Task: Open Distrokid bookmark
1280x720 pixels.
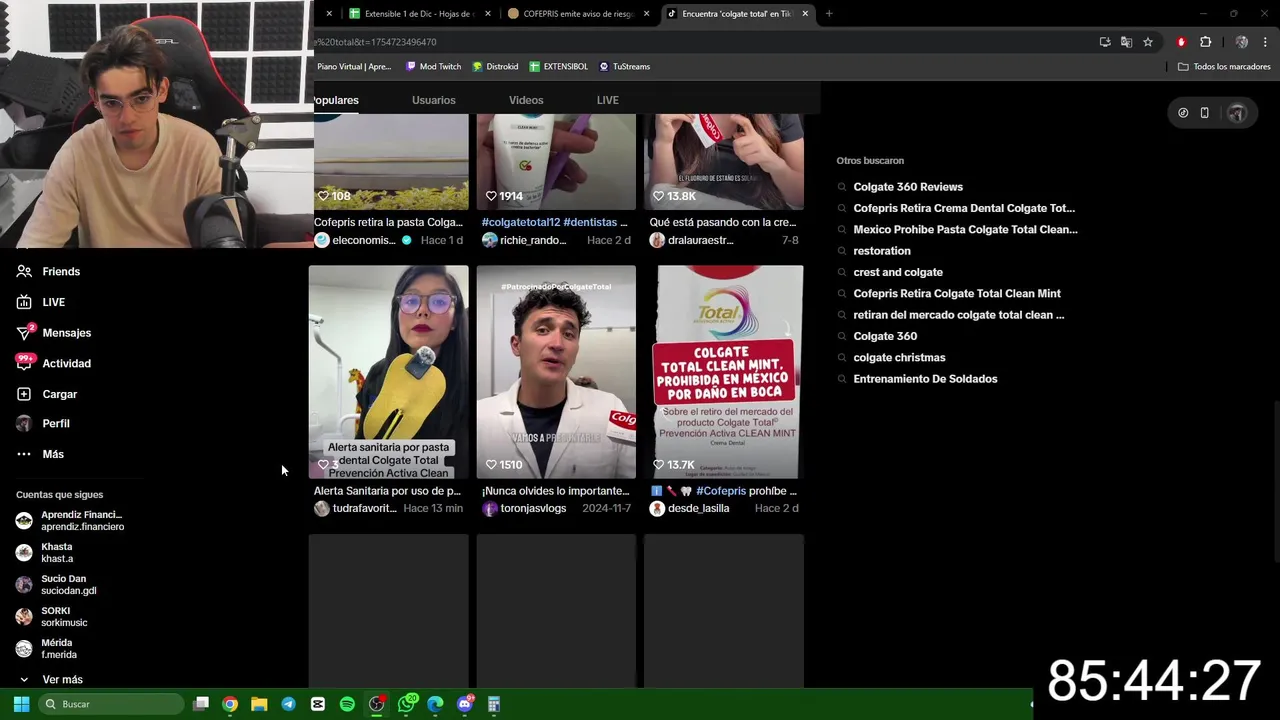Action: tap(495, 67)
